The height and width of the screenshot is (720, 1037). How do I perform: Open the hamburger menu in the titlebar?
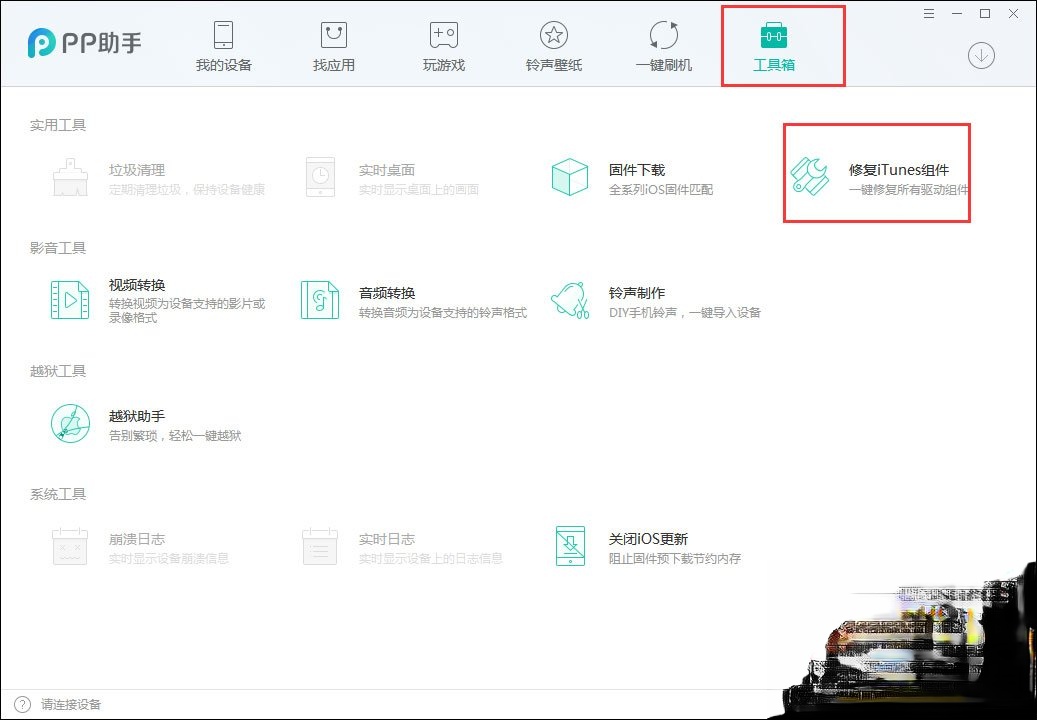pos(928,13)
